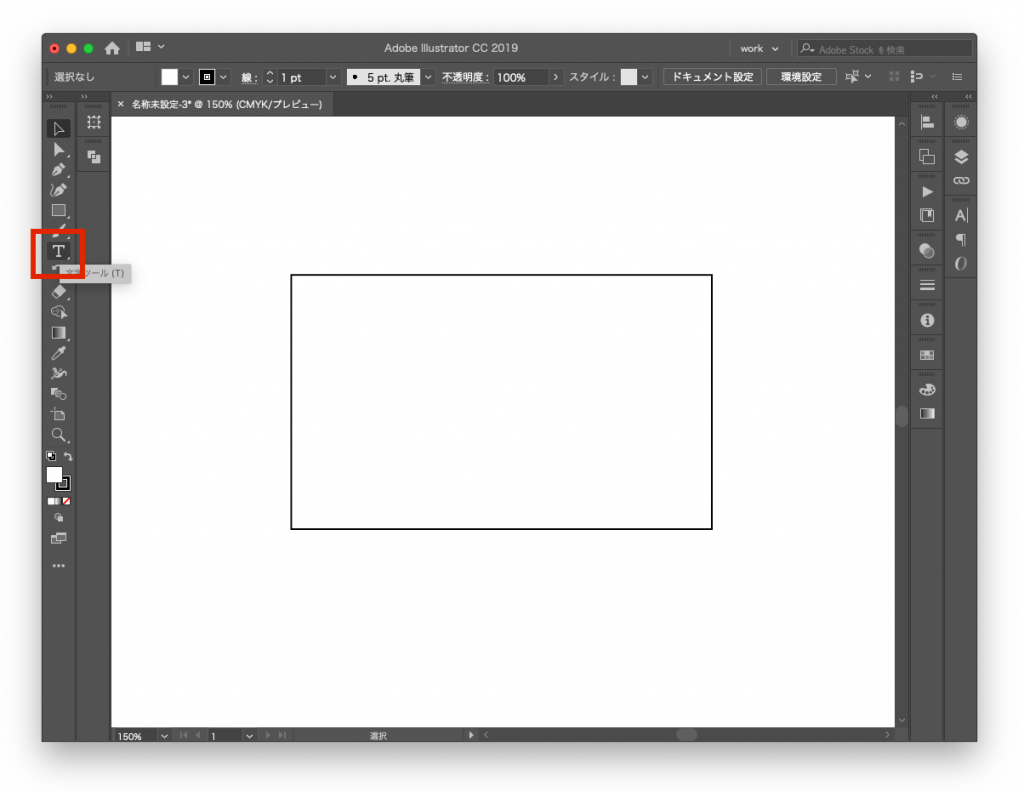Click the toolbar Fill swatch
1024x792 pixels.
(x=54, y=475)
